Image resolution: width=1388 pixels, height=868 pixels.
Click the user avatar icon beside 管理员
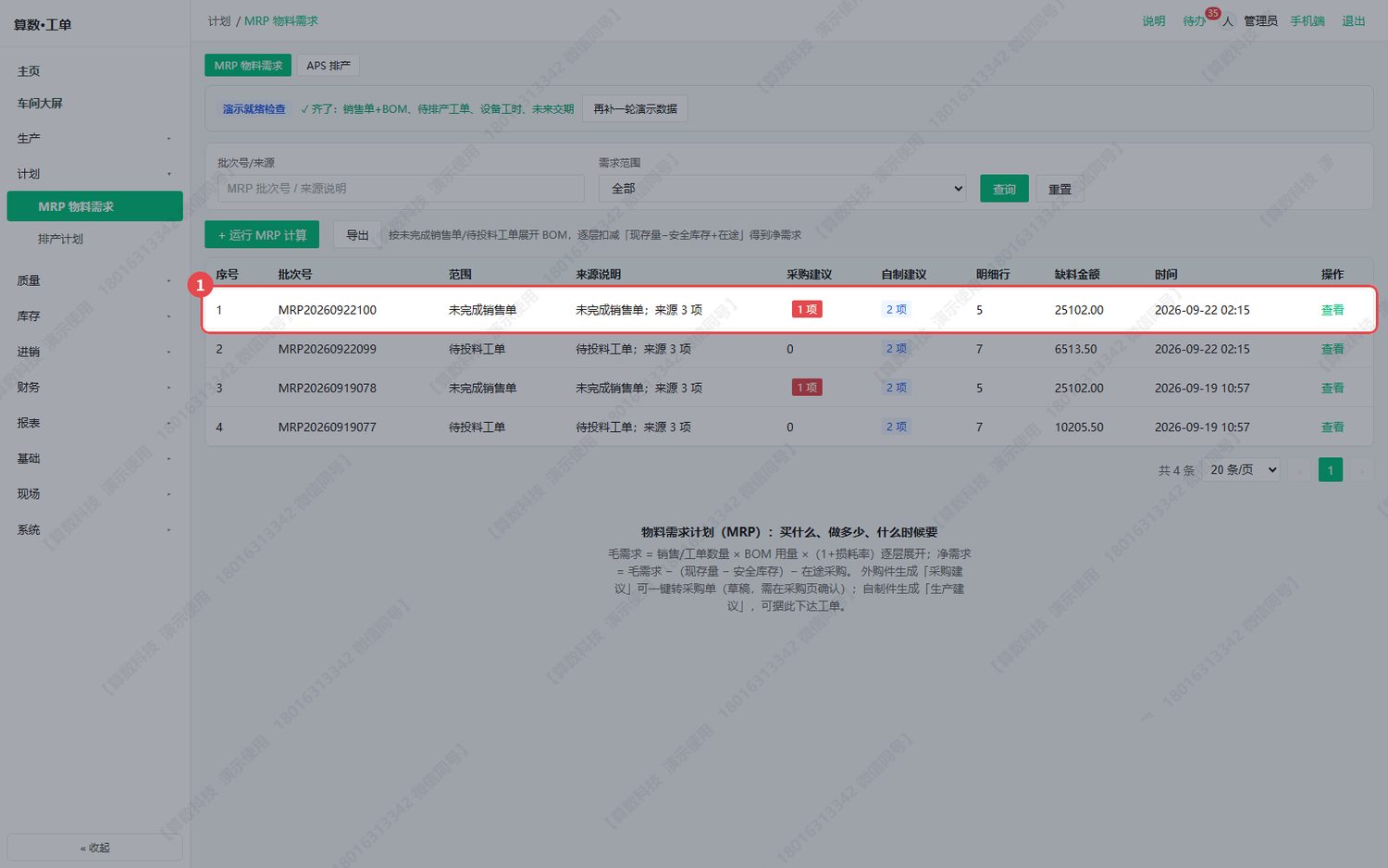tap(1228, 21)
